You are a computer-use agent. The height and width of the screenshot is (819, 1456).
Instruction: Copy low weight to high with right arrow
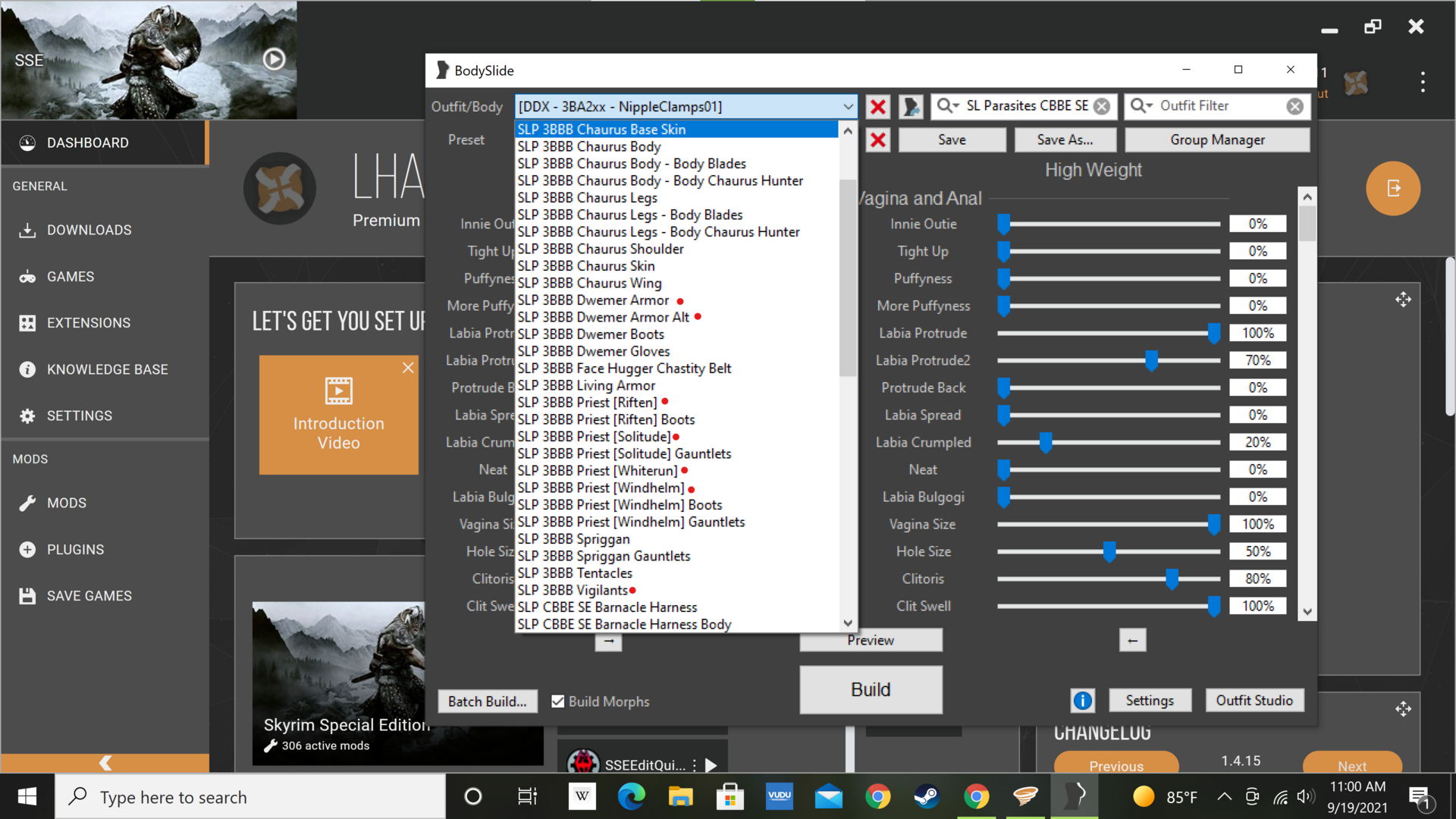tap(608, 642)
